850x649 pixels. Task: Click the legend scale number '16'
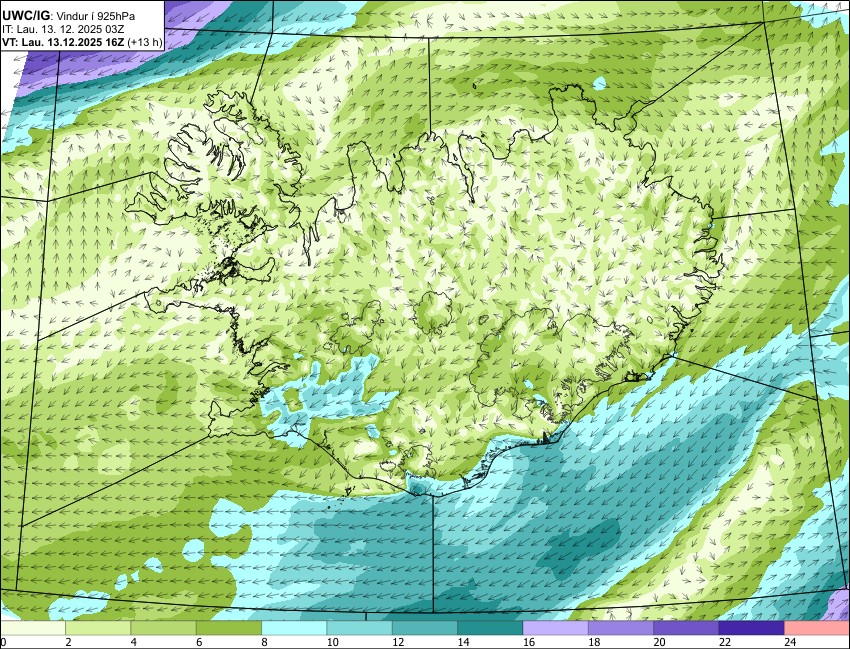(x=529, y=642)
